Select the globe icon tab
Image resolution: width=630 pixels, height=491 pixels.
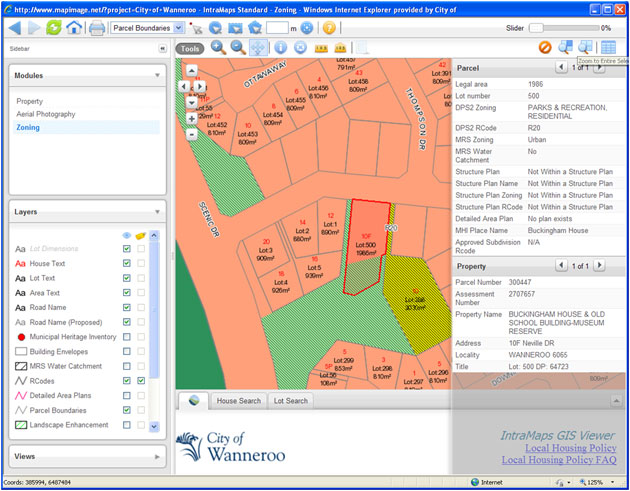(x=194, y=400)
